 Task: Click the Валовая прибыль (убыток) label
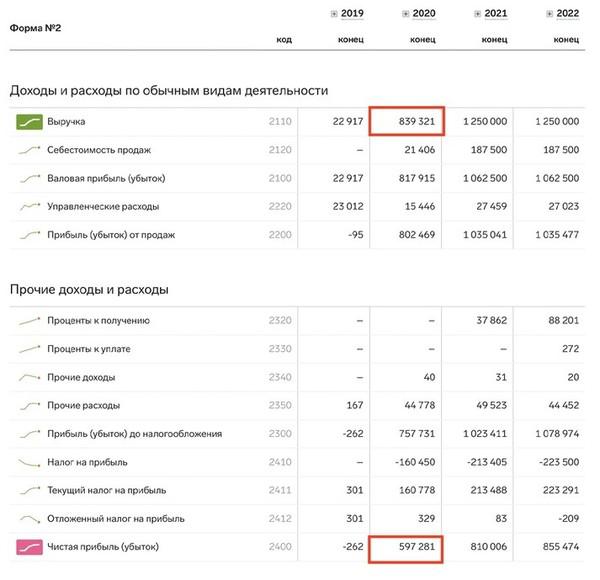click(106, 178)
